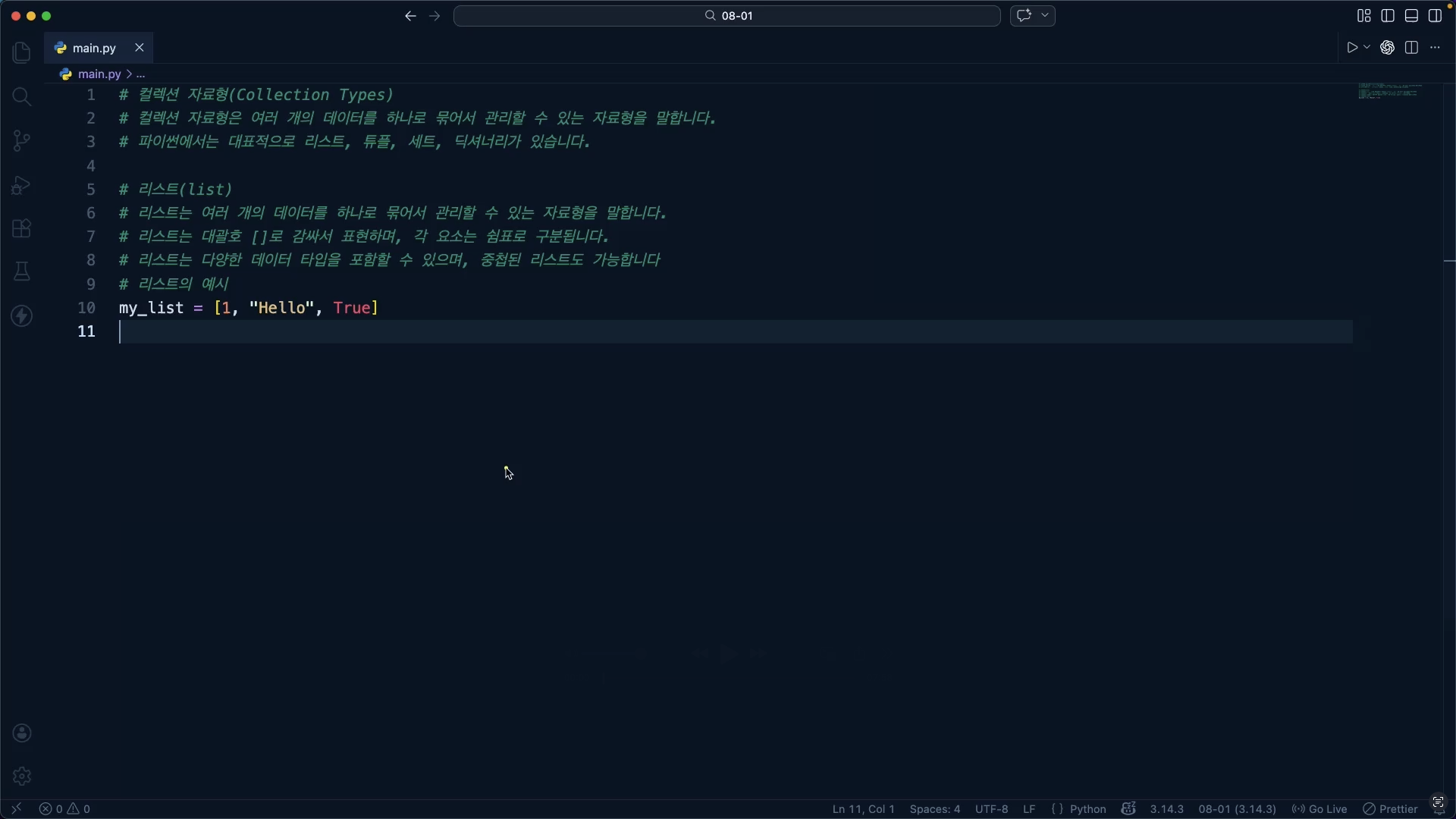Screen dimensions: 1456x819
Task: Click the Python language mode in status bar
Action: pyautogui.click(x=1087, y=809)
